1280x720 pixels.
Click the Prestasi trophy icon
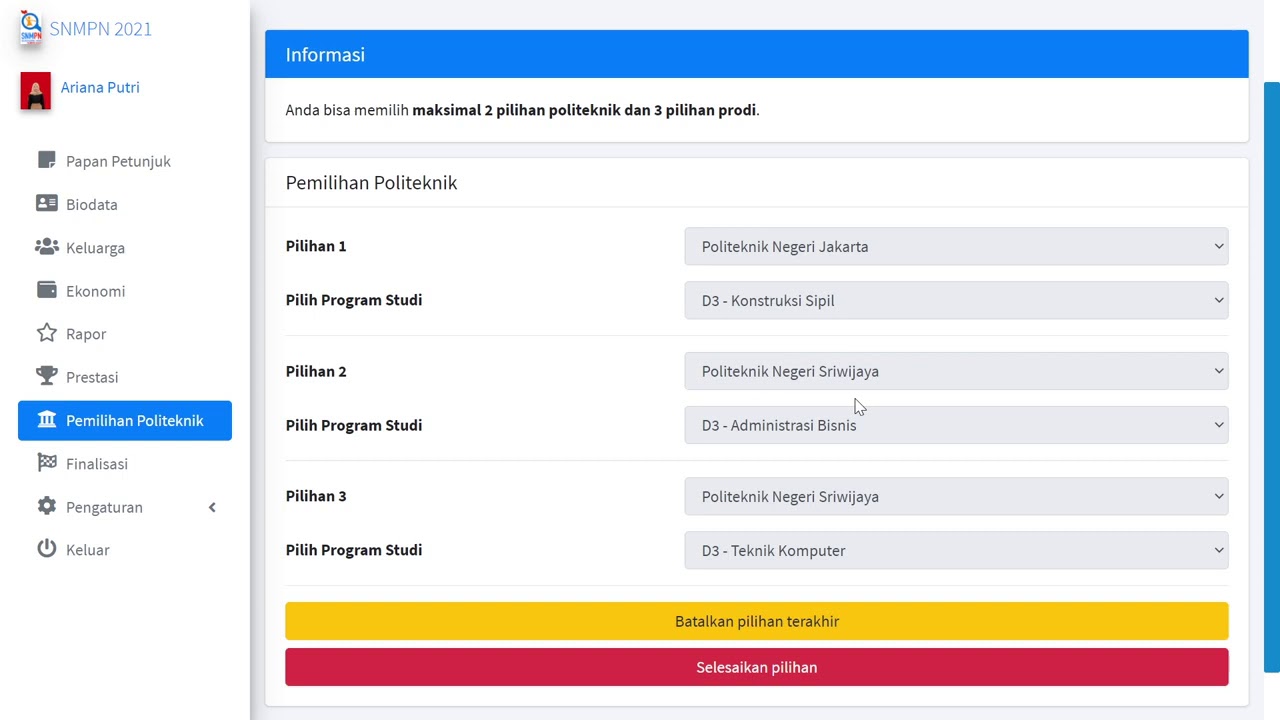[47, 376]
